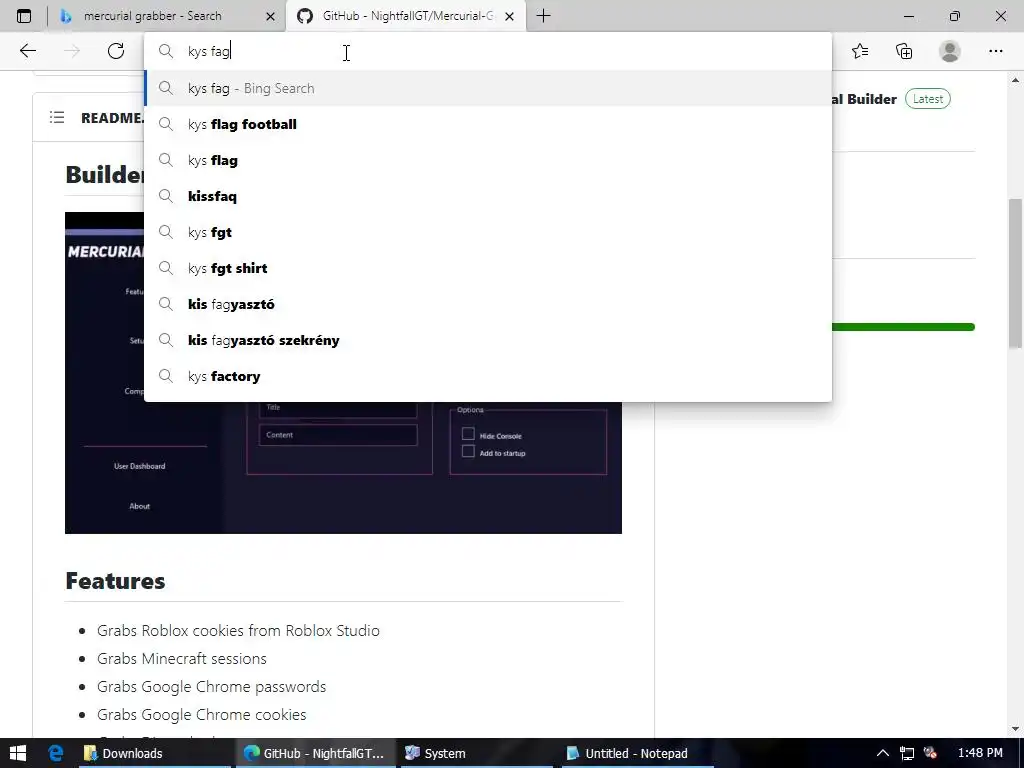Toggle Hide Console checkbox in screenshot
This screenshot has width=1024, height=768.
tap(468, 434)
